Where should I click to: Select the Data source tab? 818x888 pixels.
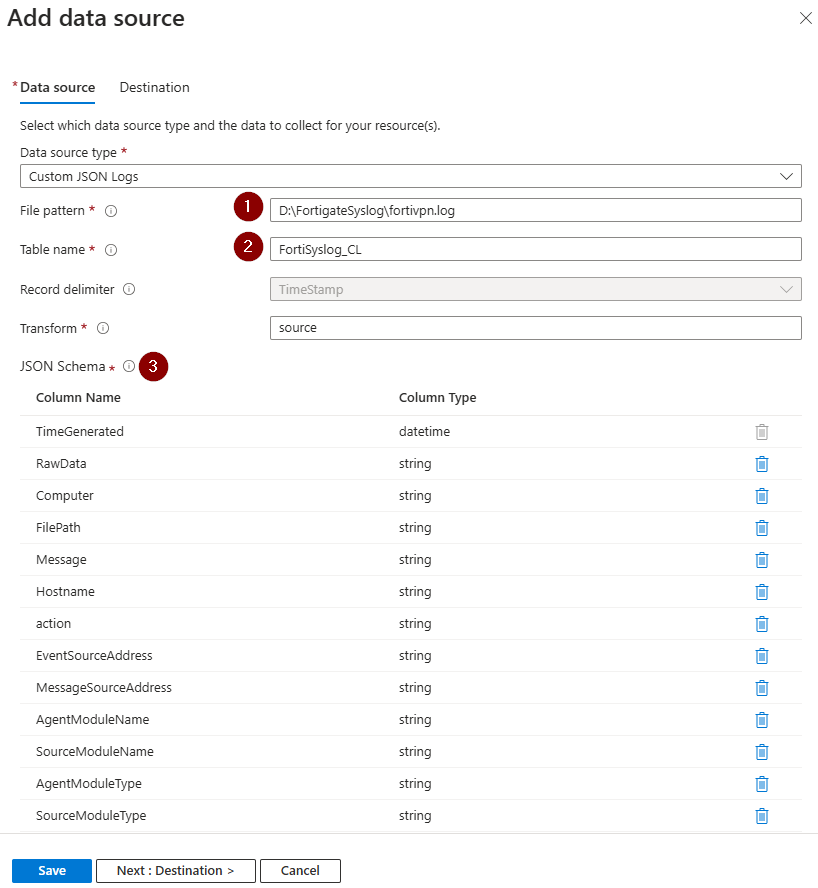pyautogui.click(x=57, y=88)
